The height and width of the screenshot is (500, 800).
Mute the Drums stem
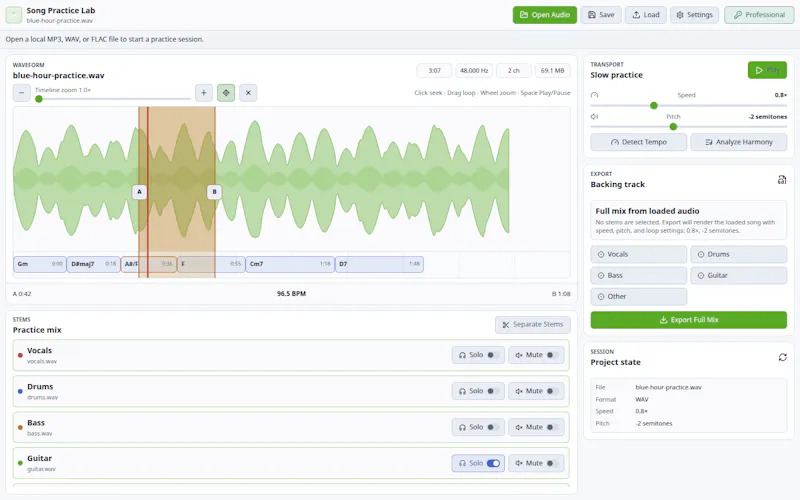tap(536, 391)
